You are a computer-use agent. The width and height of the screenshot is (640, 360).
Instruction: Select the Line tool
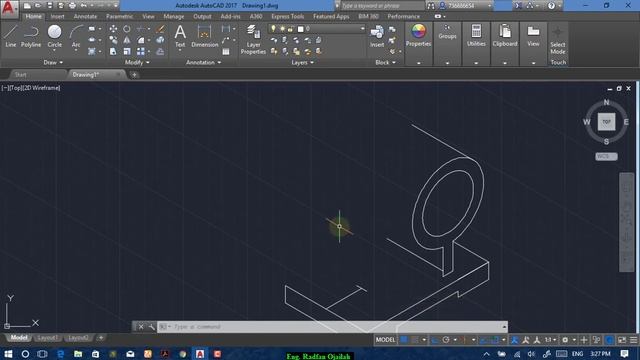pyautogui.click(x=11, y=36)
